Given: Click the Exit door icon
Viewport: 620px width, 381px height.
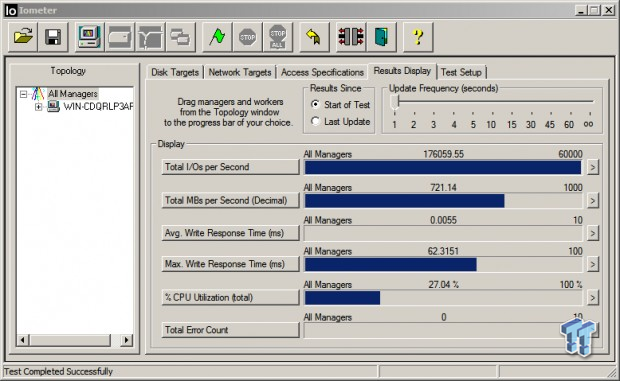Looking at the screenshot, I should (x=381, y=37).
